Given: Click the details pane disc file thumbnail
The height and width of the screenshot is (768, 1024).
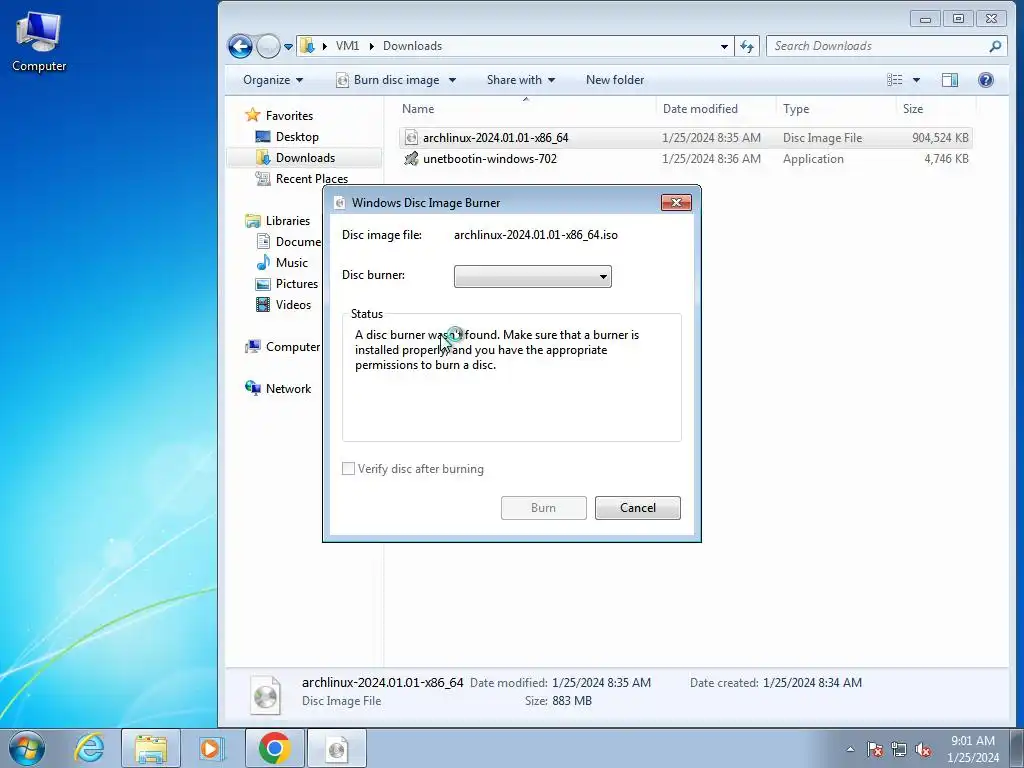Looking at the screenshot, I should tap(266, 695).
